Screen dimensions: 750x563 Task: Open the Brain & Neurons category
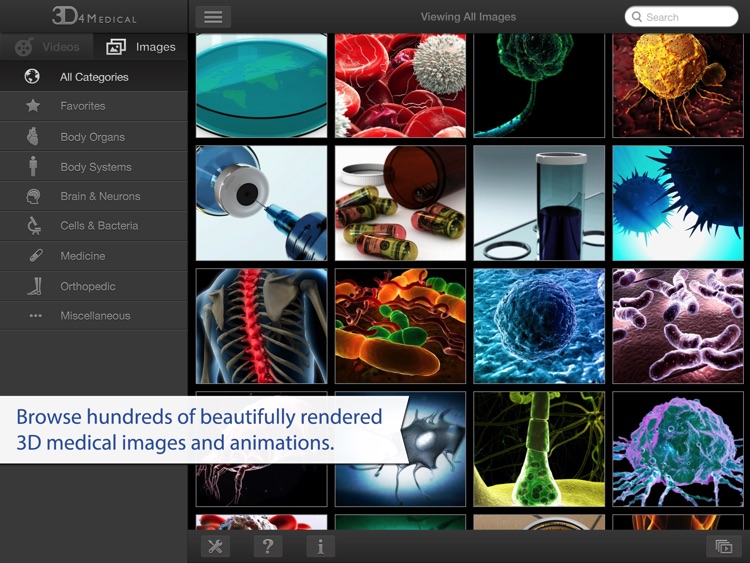[x=94, y=196]
